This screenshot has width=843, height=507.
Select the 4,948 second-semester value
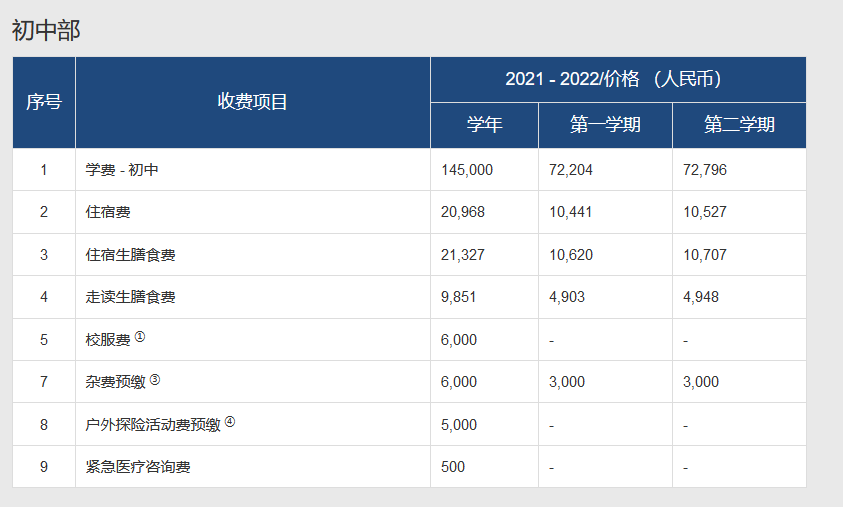coord(701,297)
